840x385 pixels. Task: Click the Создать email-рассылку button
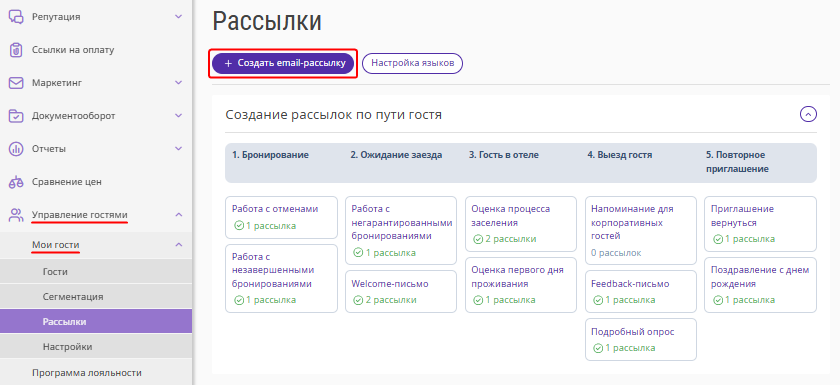click(x=283, y=63)
